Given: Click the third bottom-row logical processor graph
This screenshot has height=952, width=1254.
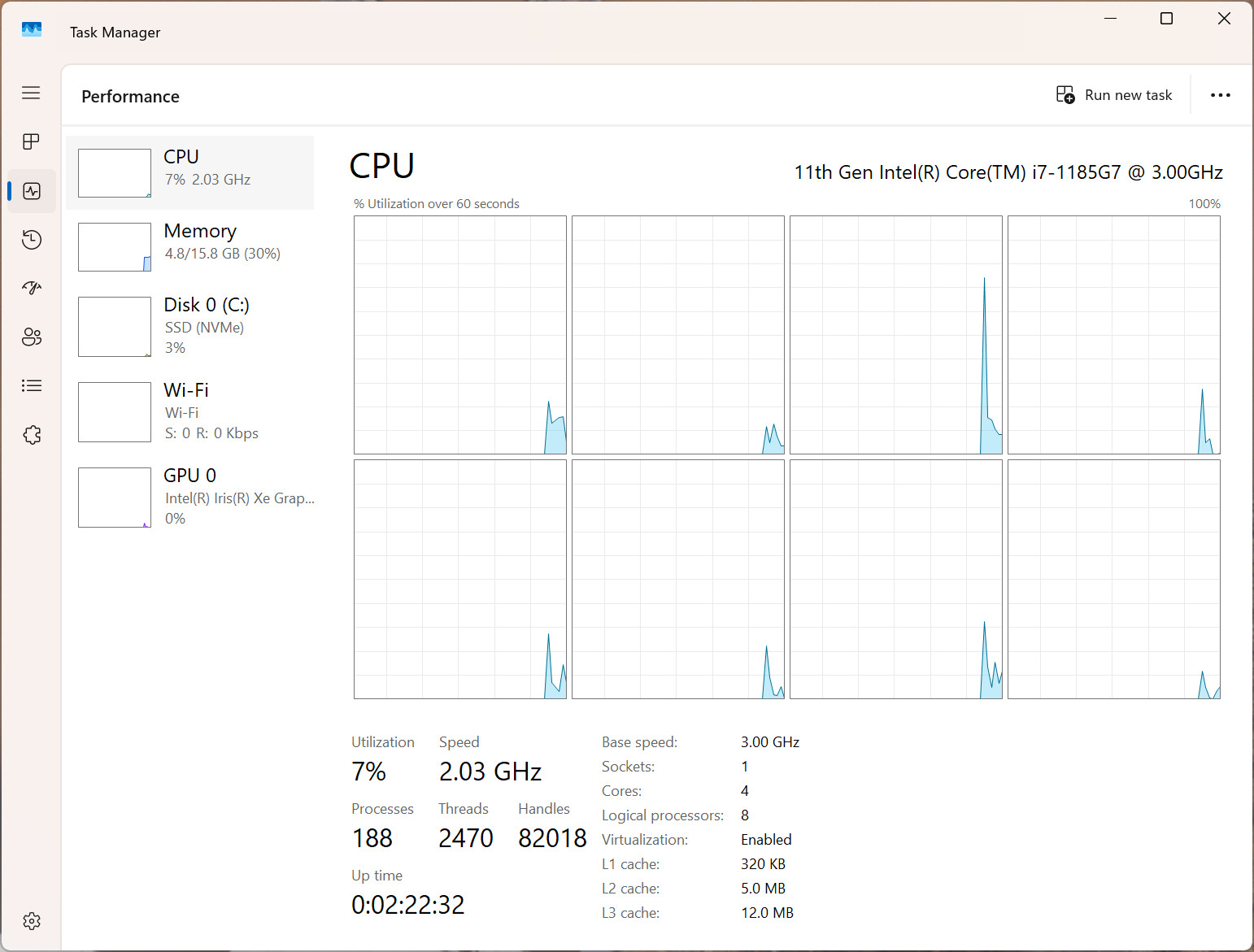Looking at the screenshot, I should click(x=896, y=579).
